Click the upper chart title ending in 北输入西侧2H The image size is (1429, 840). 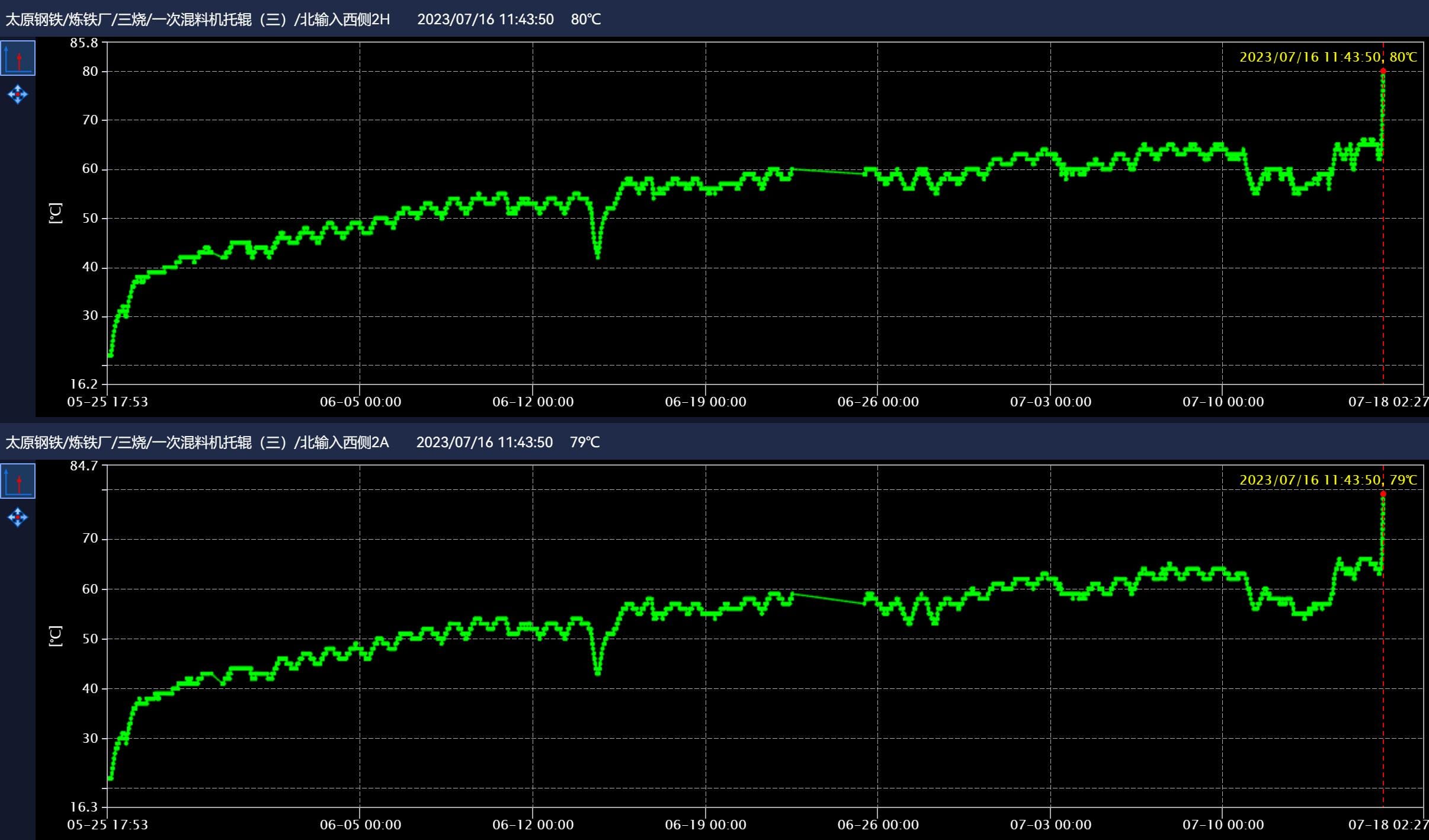pos(198,20)
